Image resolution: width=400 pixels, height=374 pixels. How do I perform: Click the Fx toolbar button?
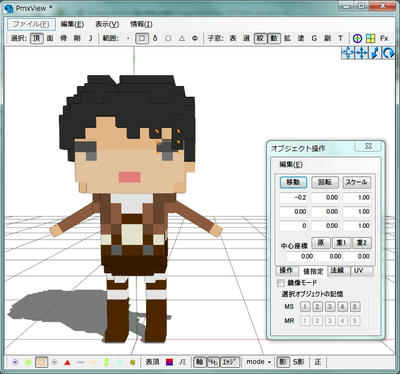coord(384,38)
